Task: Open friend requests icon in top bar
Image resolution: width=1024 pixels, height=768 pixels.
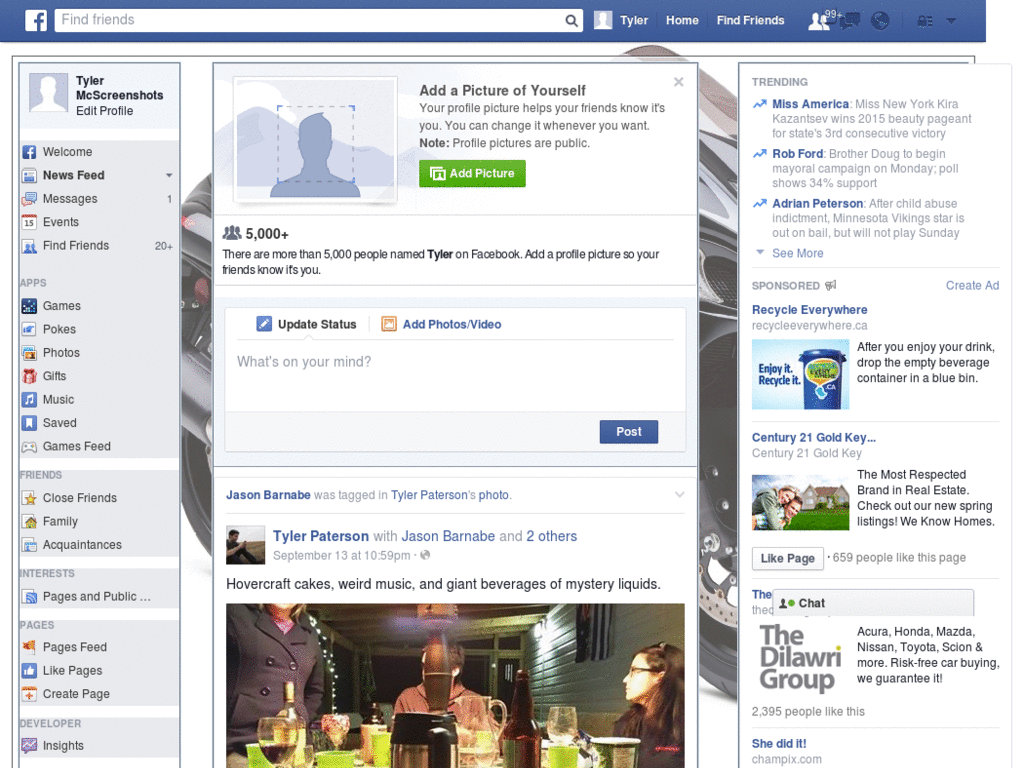Action: coord(818,21)
